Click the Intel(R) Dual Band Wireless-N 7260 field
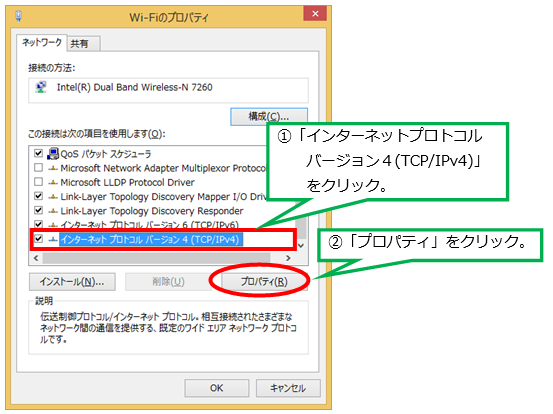 click(x=168, y=90)
